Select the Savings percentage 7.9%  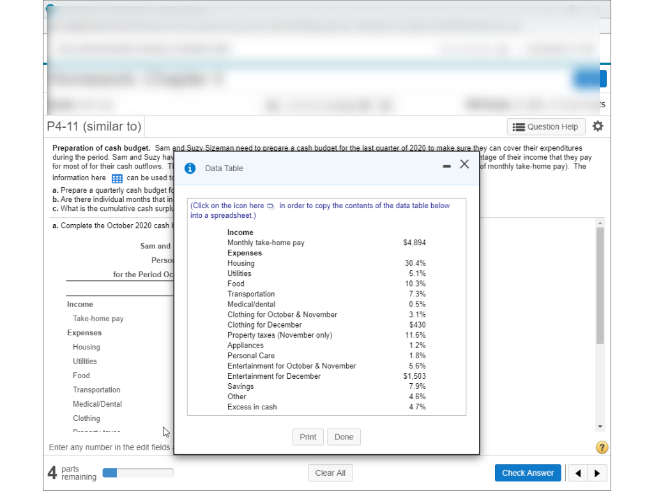click(417, 386)
